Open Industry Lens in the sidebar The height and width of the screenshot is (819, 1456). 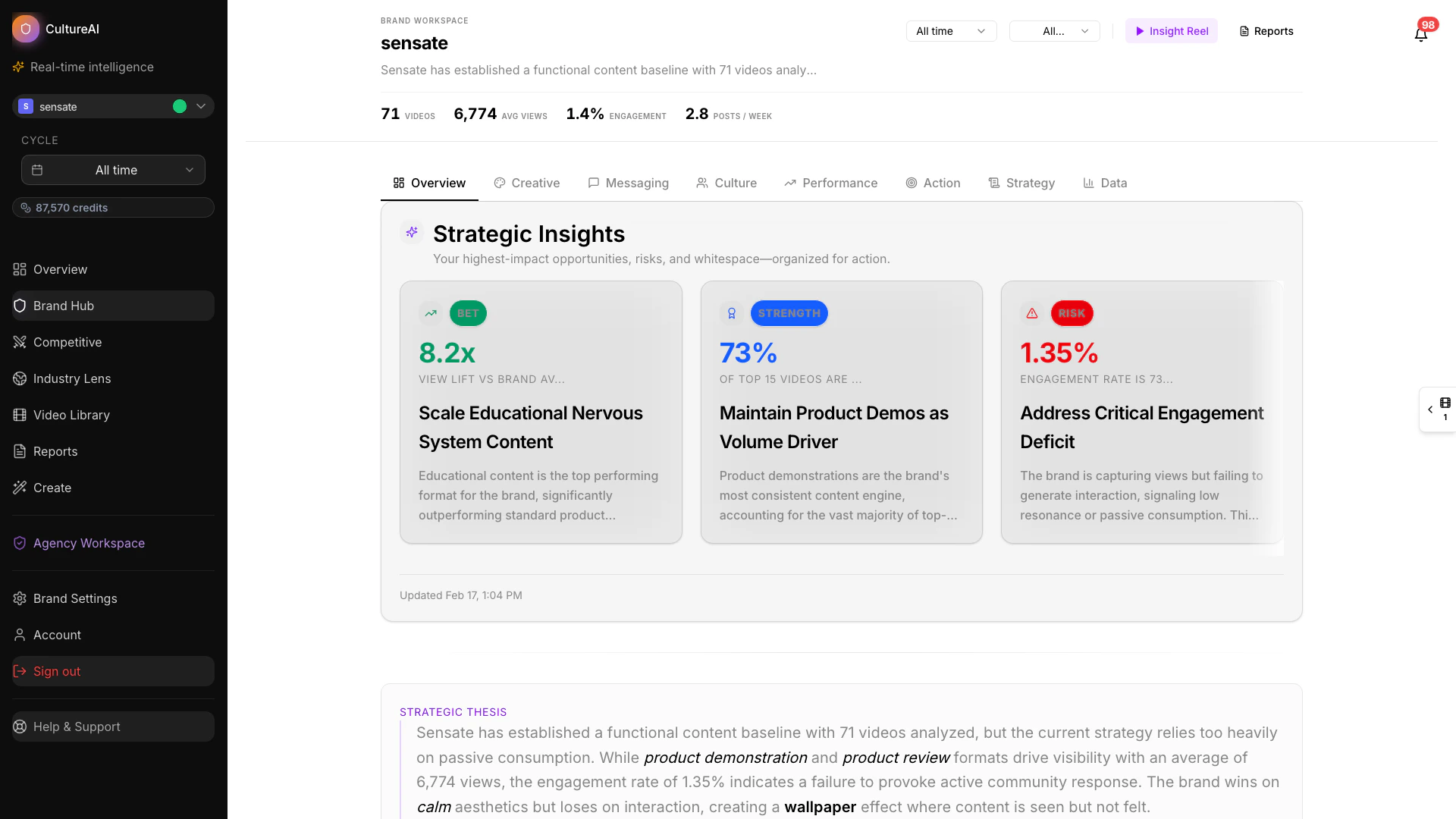click(72, 378)
